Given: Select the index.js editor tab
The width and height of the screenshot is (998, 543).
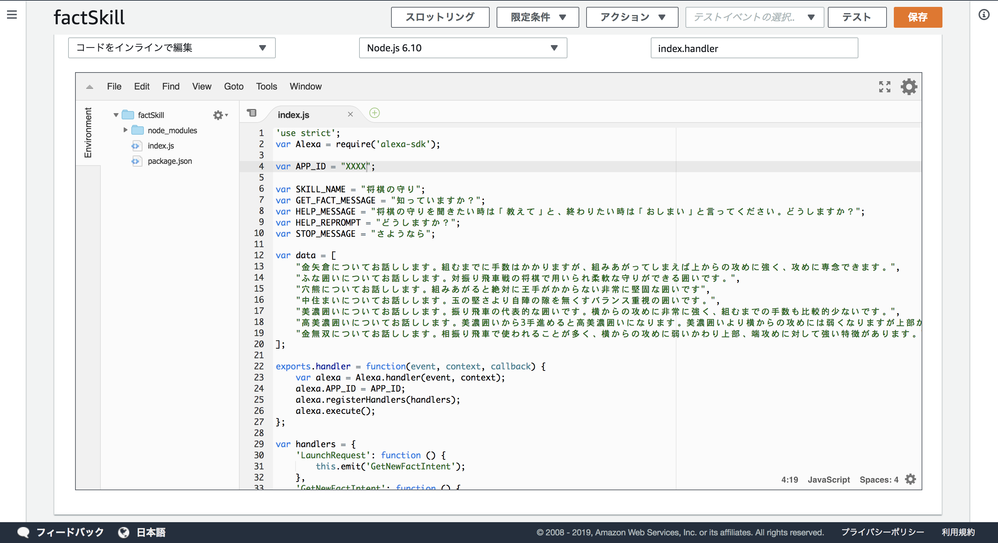Looking at the screenshot, I should 293,115.
